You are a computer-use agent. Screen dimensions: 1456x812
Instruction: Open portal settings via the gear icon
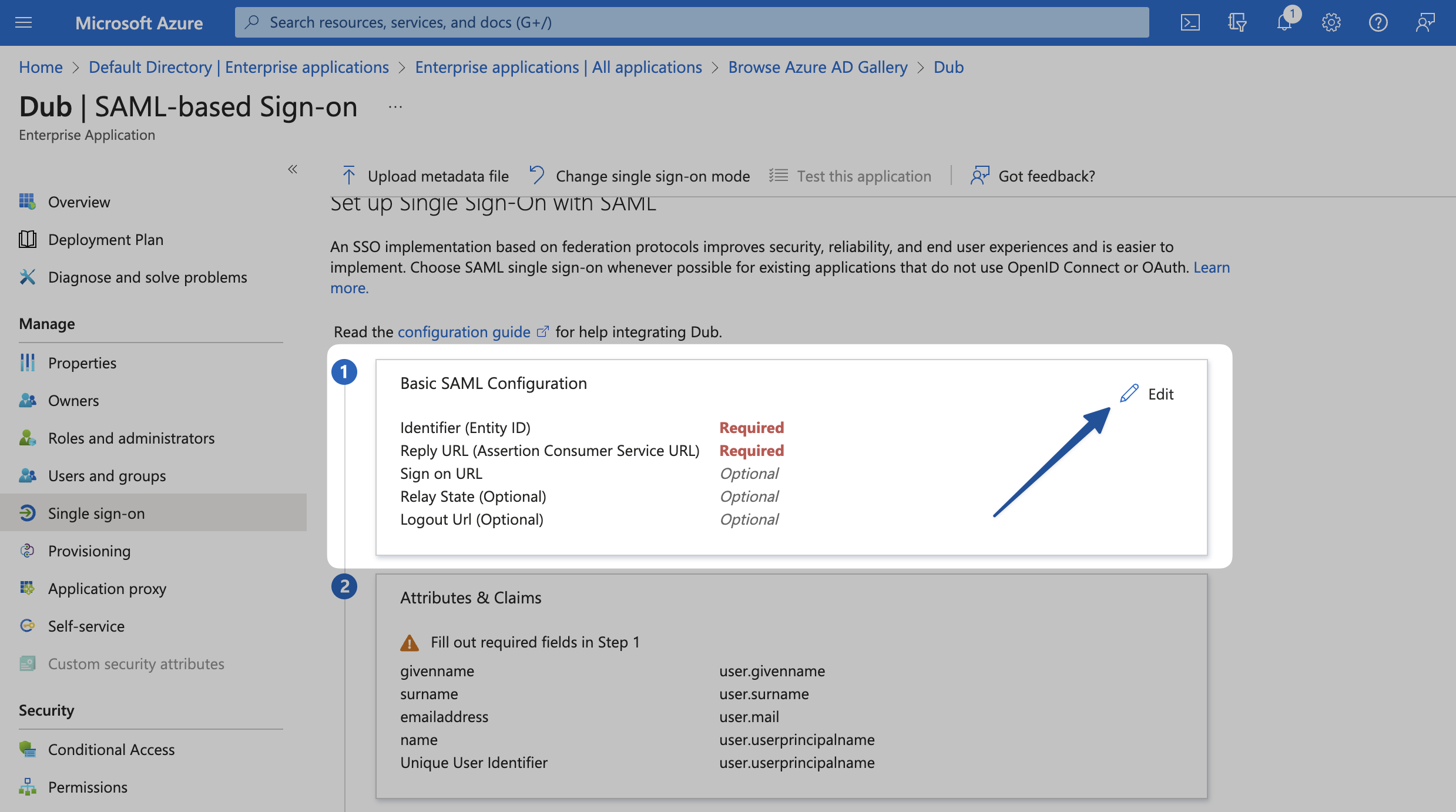tap(1331, 22)
